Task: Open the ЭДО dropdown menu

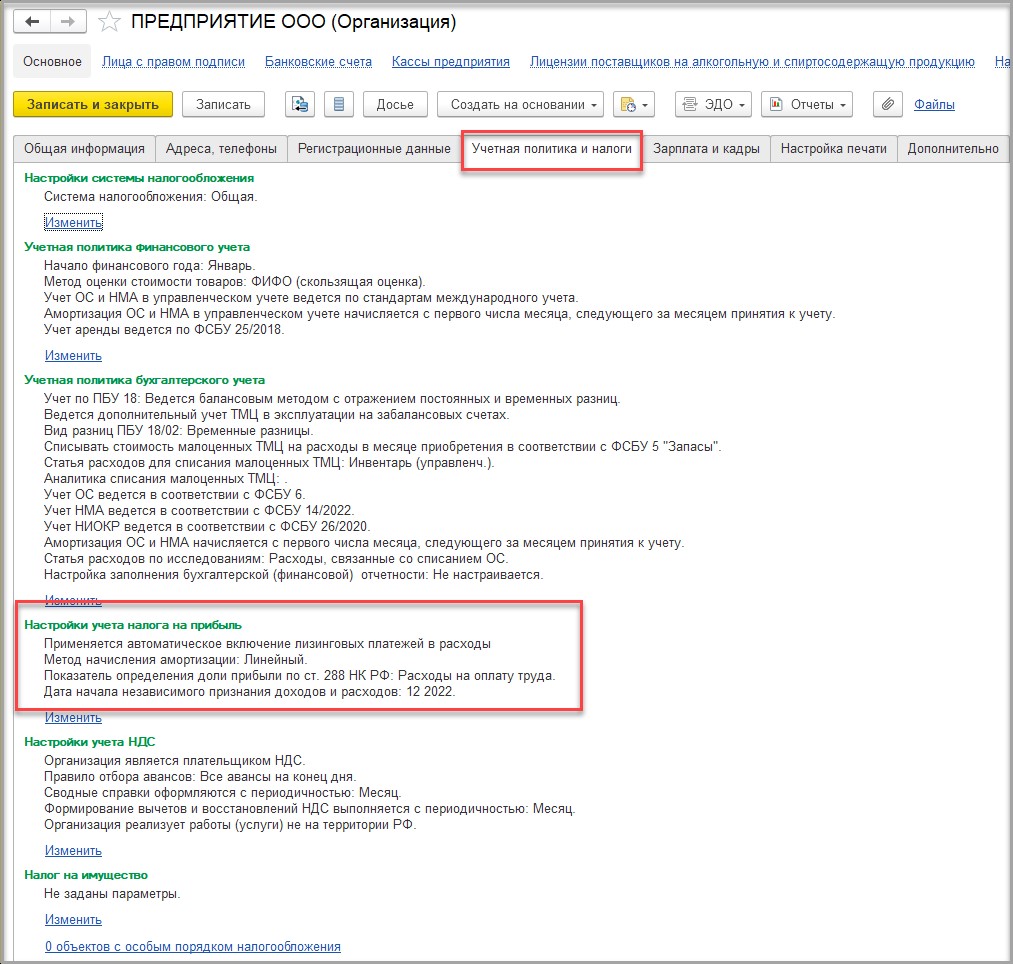Action: point(714,104)
